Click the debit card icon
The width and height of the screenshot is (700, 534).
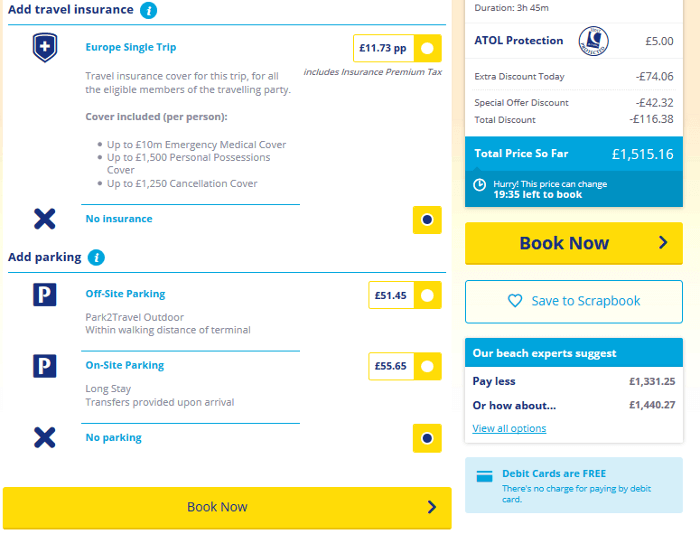[484, 477]
